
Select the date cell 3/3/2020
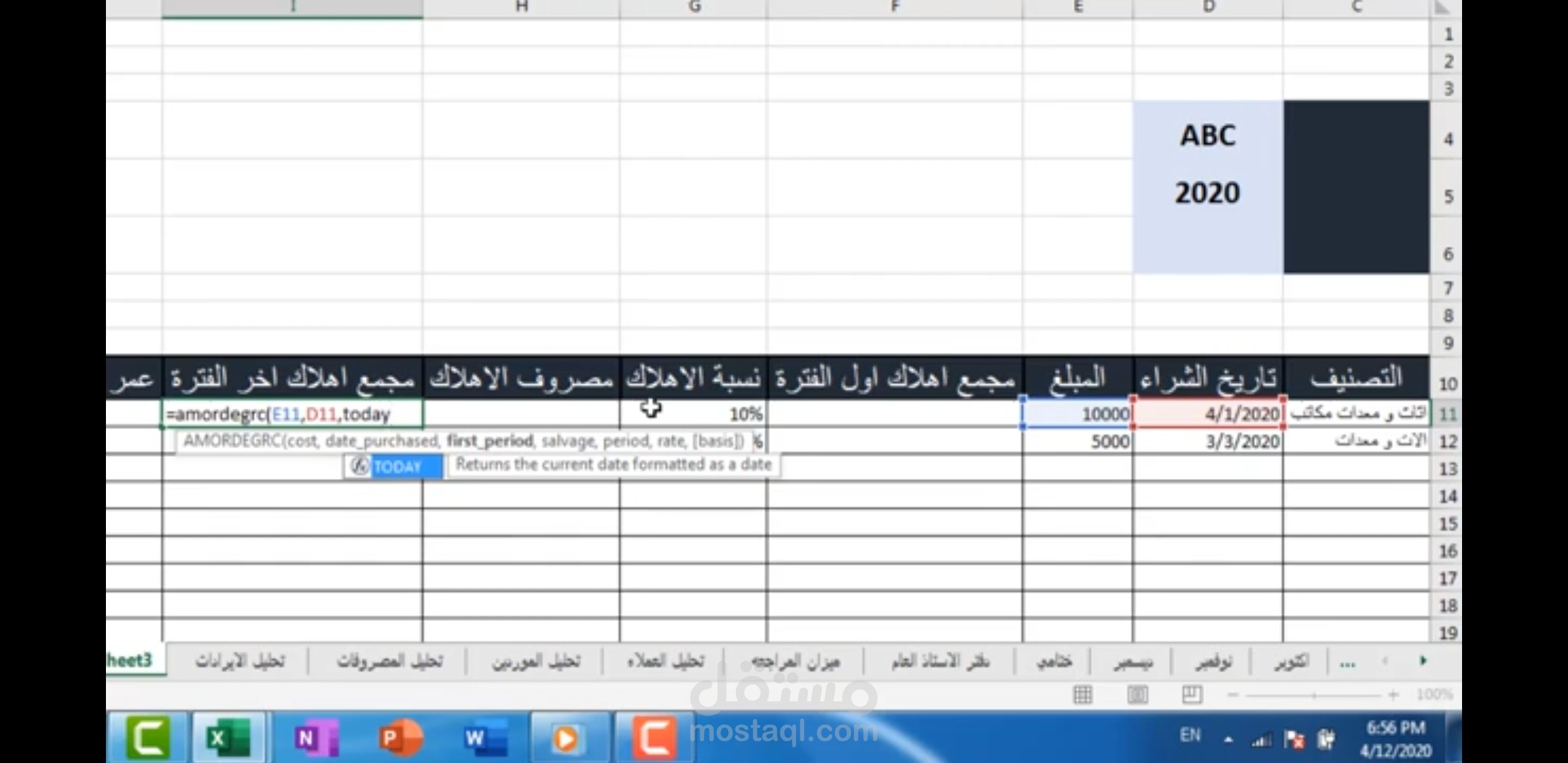click(x=1208, y=442)
